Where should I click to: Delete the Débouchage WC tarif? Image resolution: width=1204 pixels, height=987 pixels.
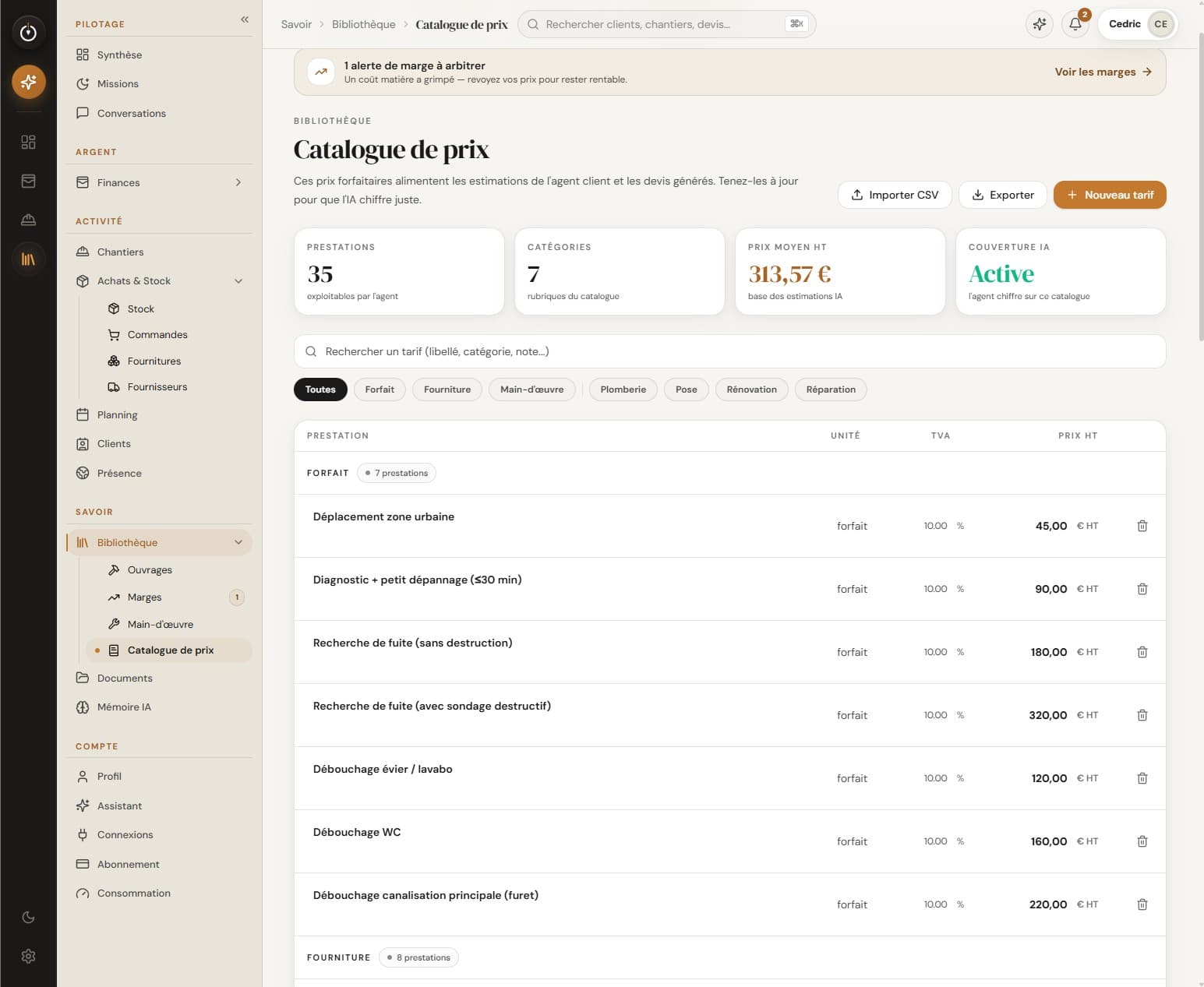[x=1142, y=841]
